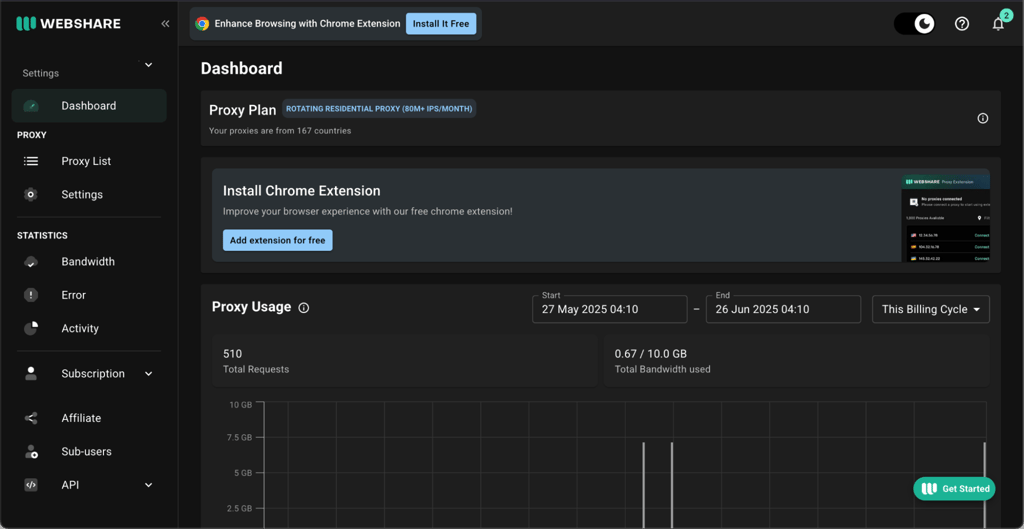Expand the API submenu chevron
Viewport: 1024px width, 529px height.
(148, 485)
